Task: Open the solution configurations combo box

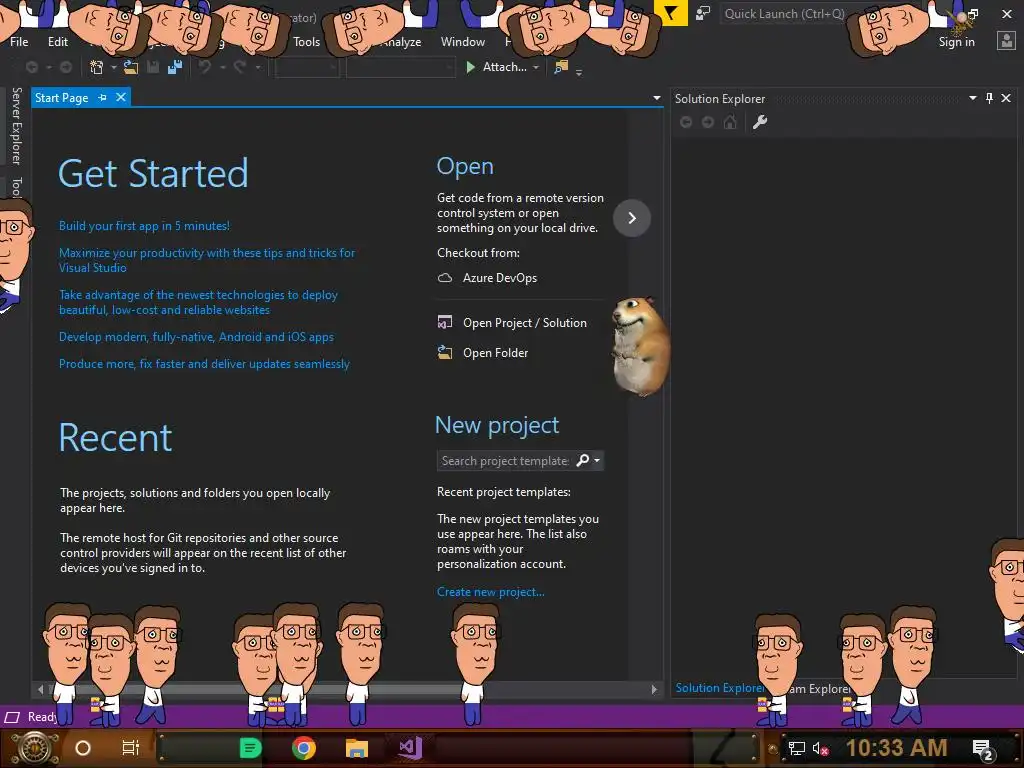Action: tap(307, 67)
